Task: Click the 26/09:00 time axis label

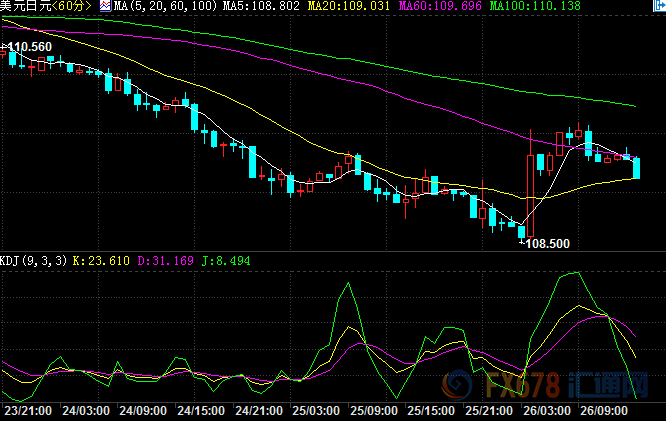Action: 604,411
